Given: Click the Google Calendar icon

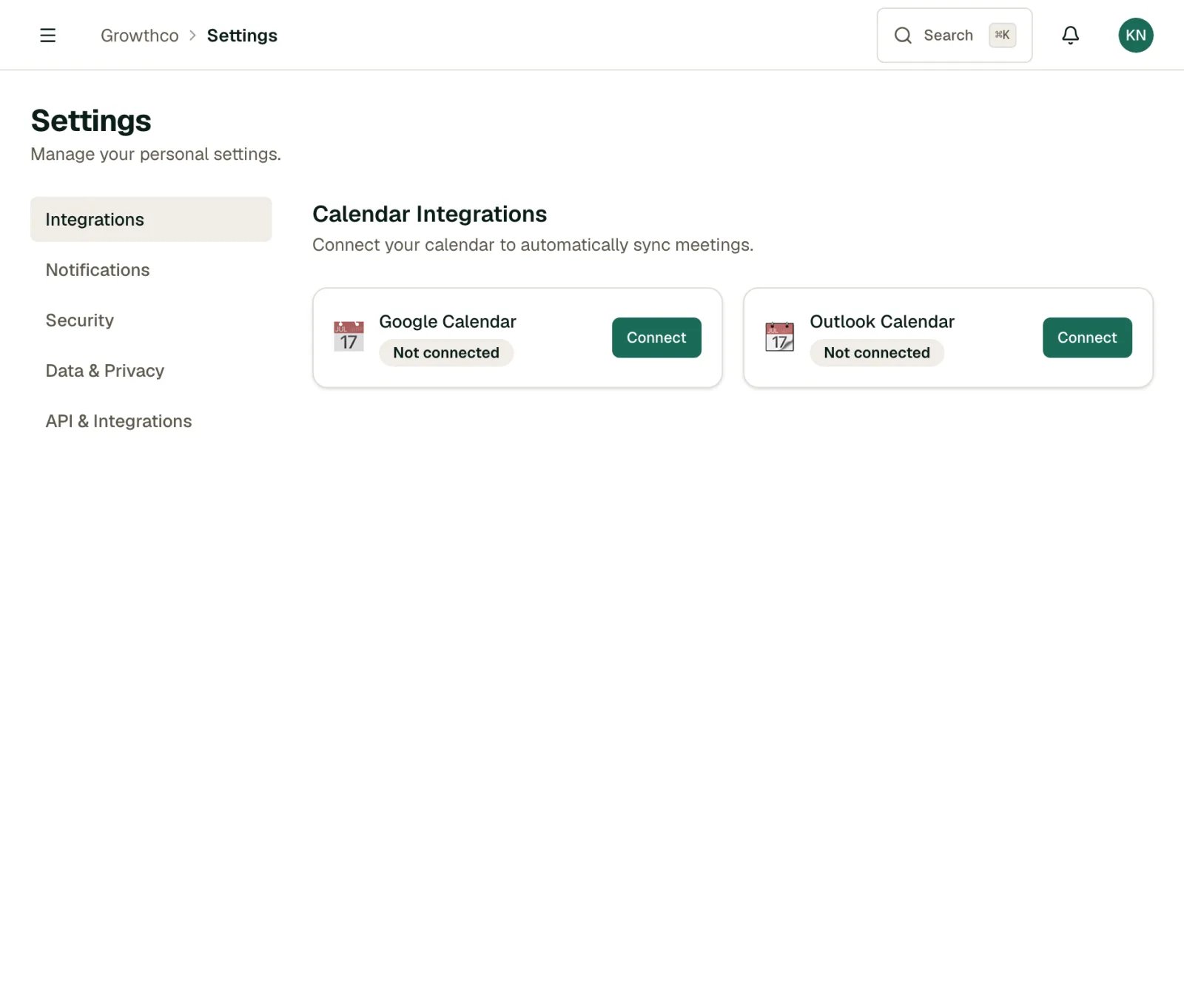Looking at the screenshot, I should [349, 337].
